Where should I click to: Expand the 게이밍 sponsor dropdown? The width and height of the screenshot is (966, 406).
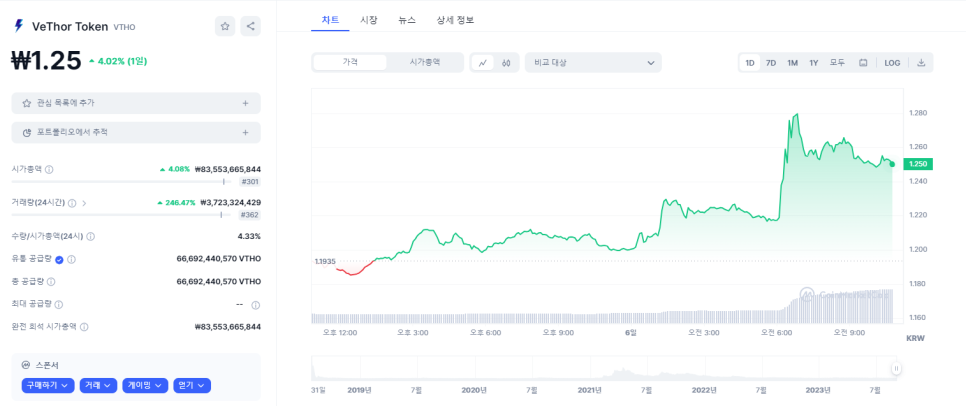tap(145, 385)
